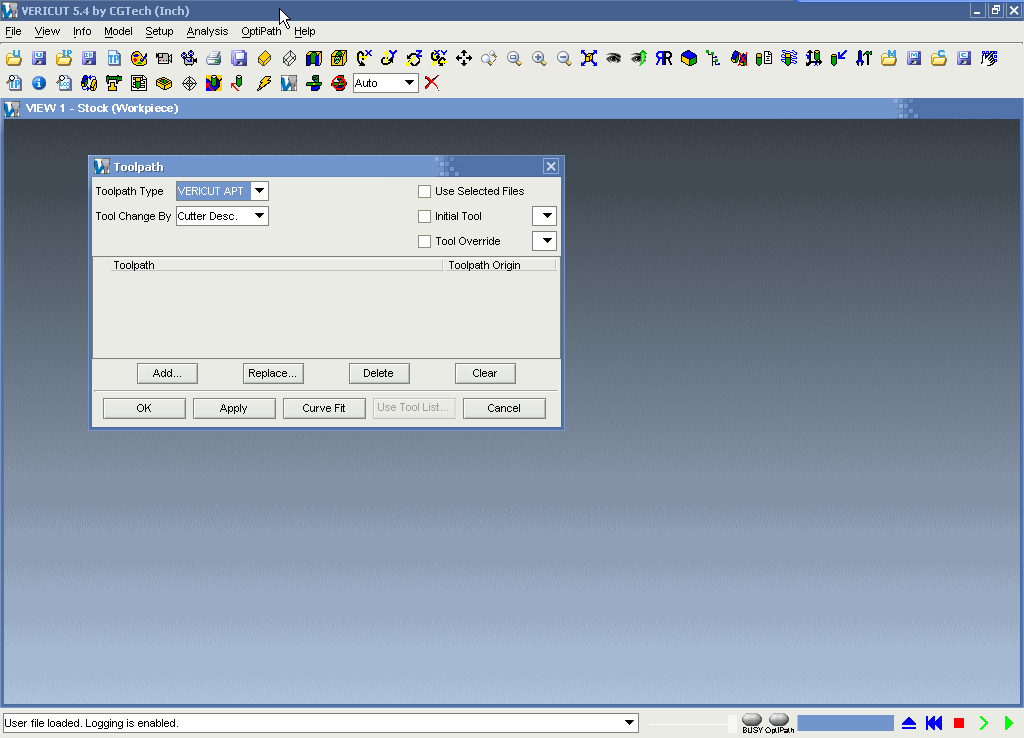Click the TP document toolpath icon

[x=114, y=58]
